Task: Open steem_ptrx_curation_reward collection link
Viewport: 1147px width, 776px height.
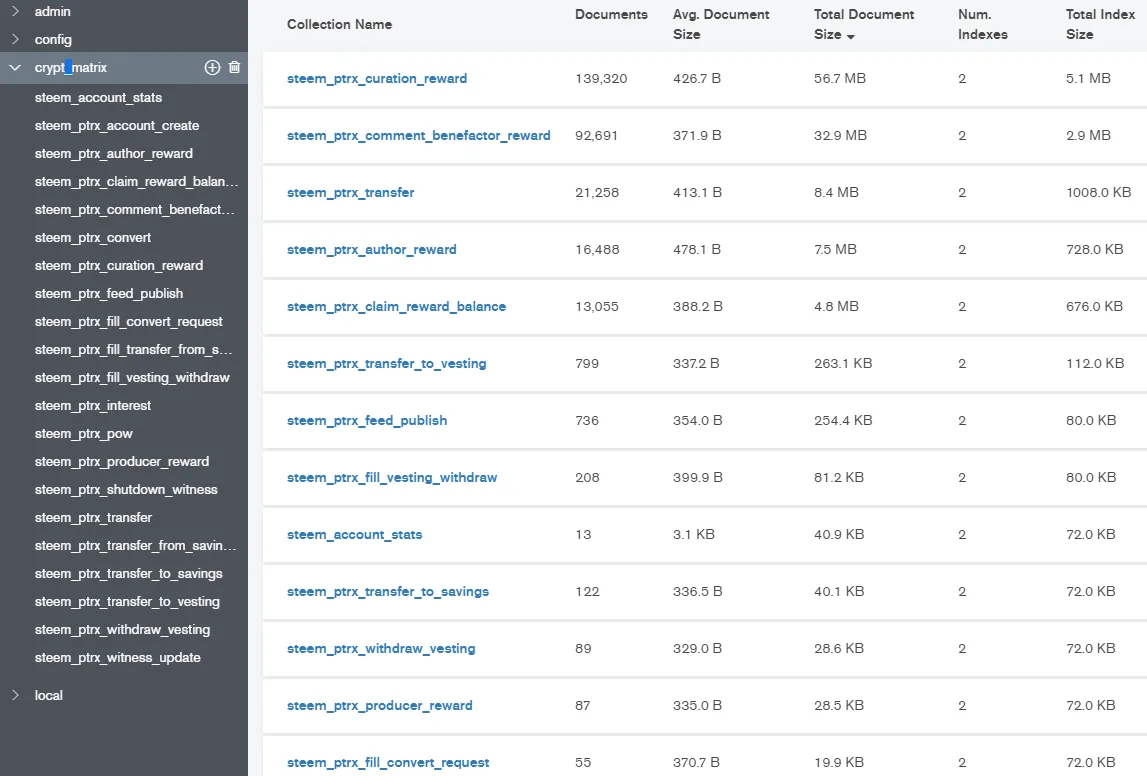Action: 377,78
